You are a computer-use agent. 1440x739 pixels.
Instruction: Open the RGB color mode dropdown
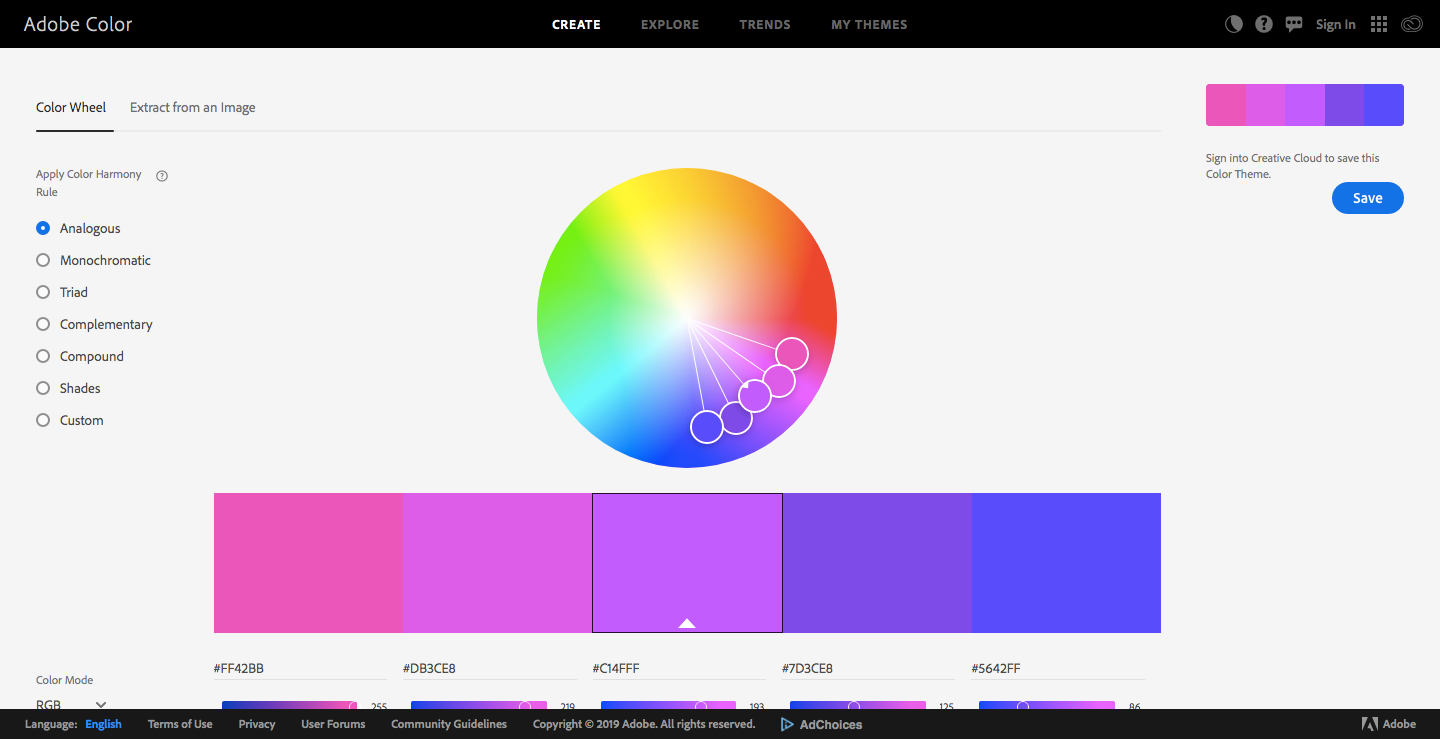(71, 704)
